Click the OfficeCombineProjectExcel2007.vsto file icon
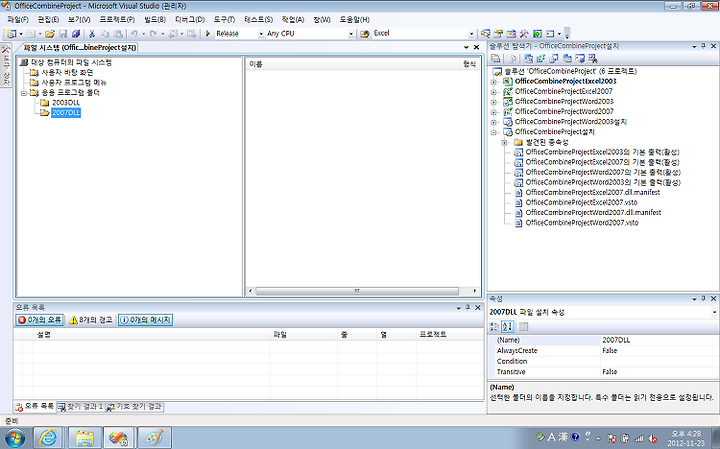Image resolution: width=720 pixels, height=449 pixels. pos(518,202)
